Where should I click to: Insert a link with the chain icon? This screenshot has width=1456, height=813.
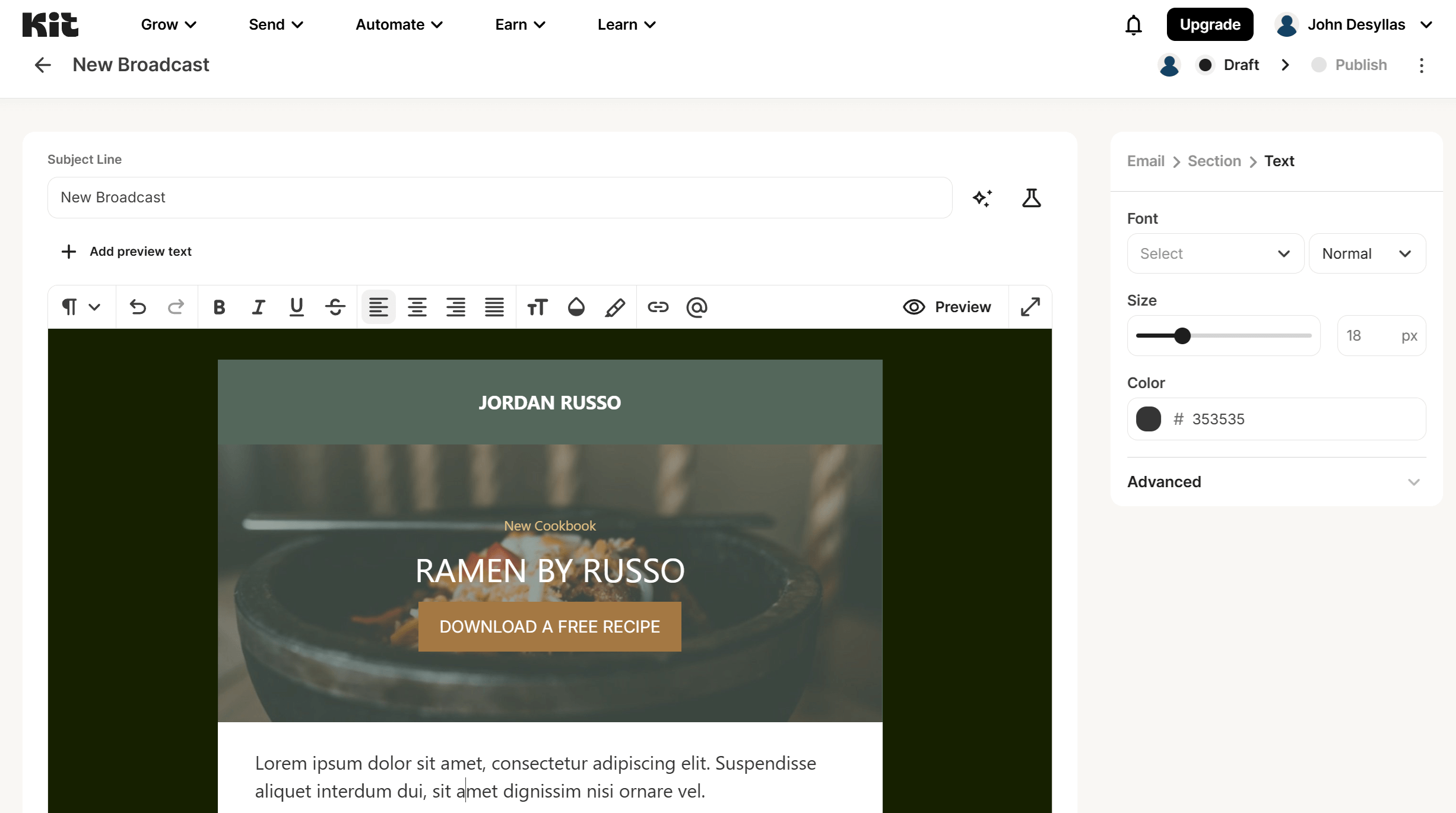[x=658, y=307]
